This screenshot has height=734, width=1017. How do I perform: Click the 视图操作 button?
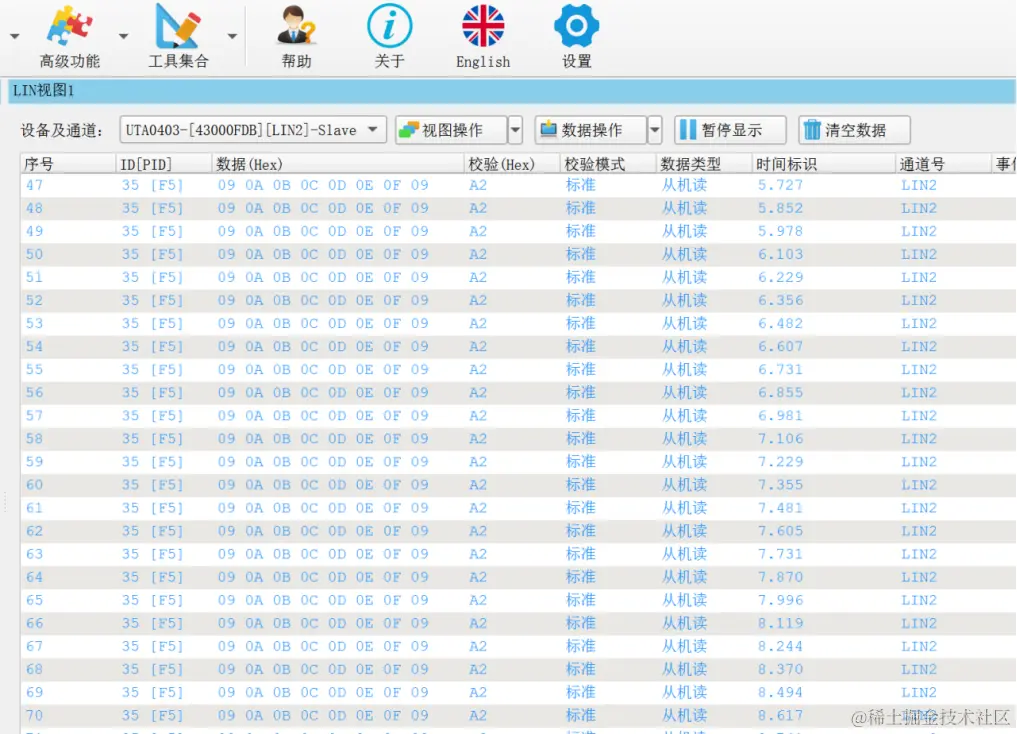coord(451,130)
